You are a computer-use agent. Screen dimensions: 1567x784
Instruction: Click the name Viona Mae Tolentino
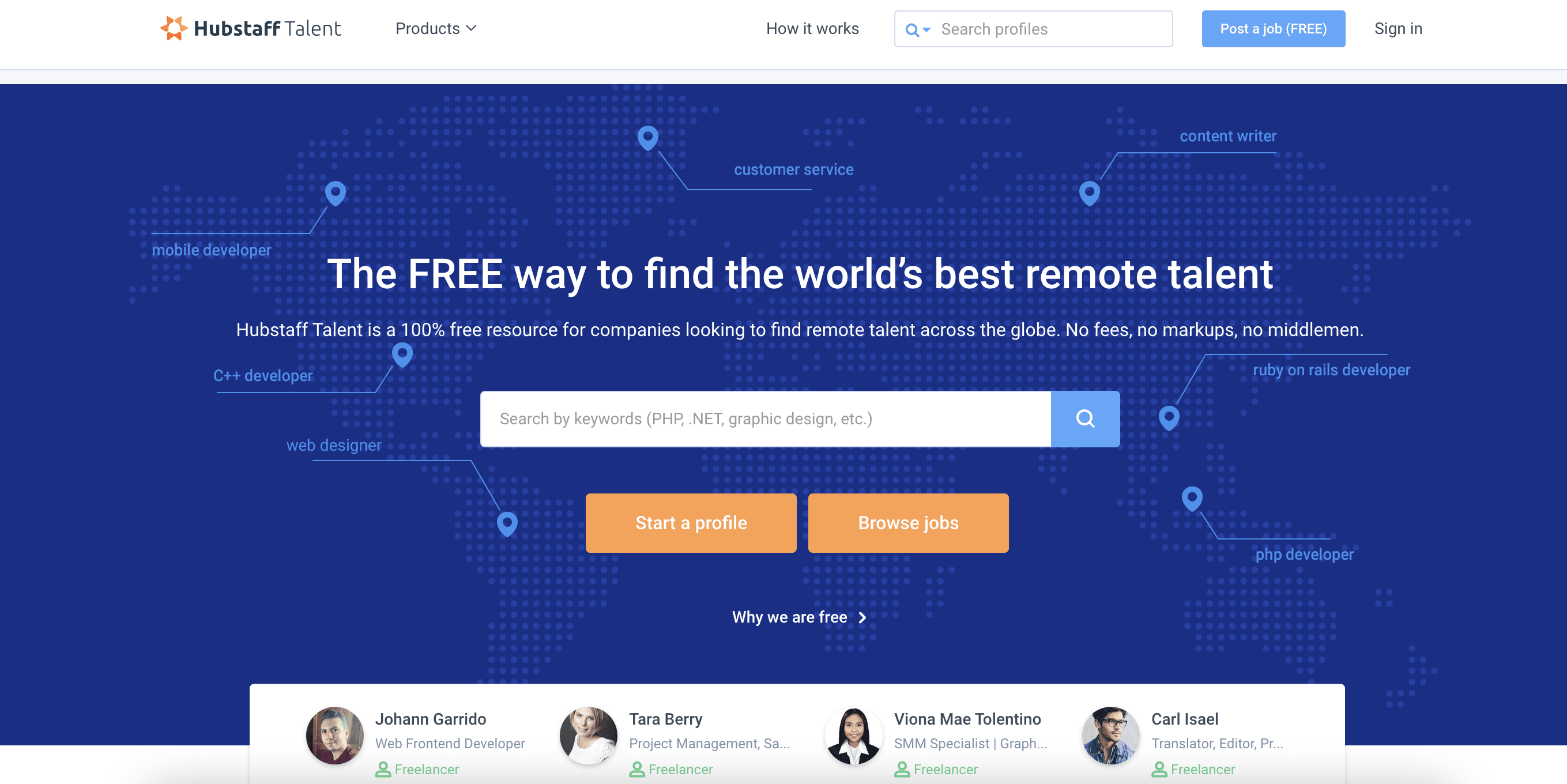(x=967, y=719)
